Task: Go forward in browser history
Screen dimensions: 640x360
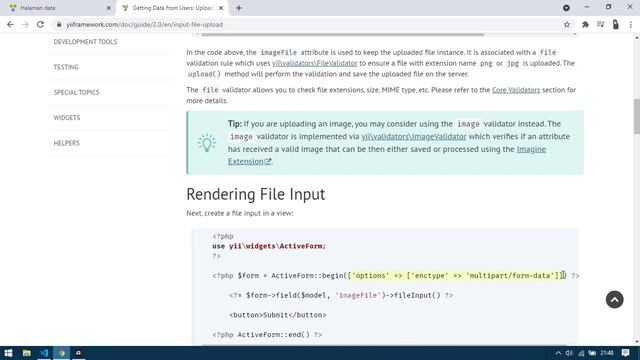Action: pos(25,24)
